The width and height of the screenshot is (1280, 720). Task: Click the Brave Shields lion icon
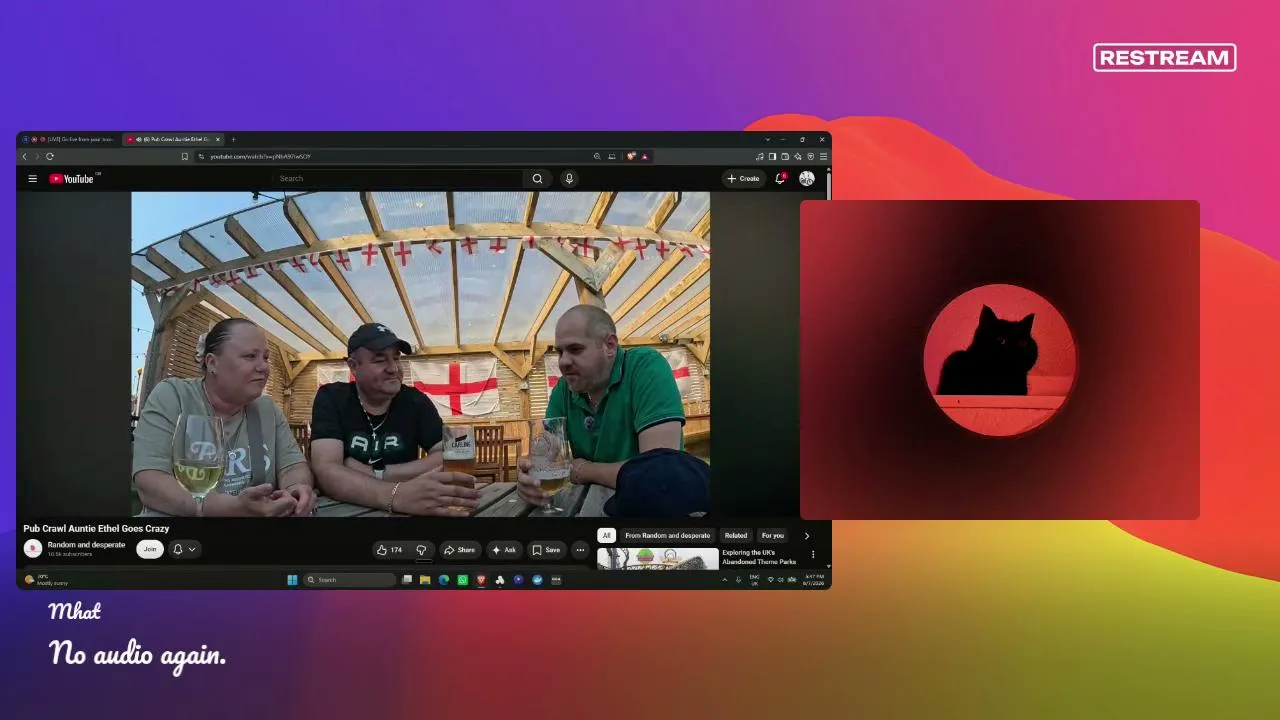(631, 156)
